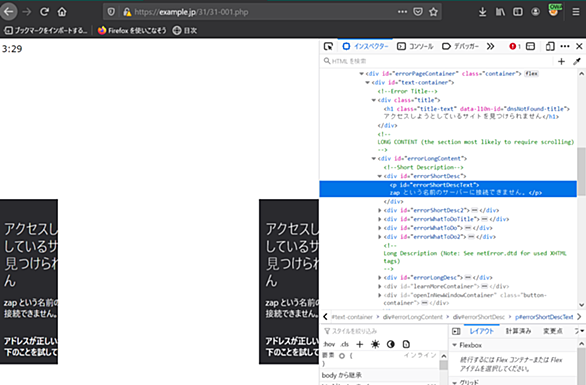Open the Downloads arrow icon
The width and height of the screenshot is (586, 385).
(482, 12)
